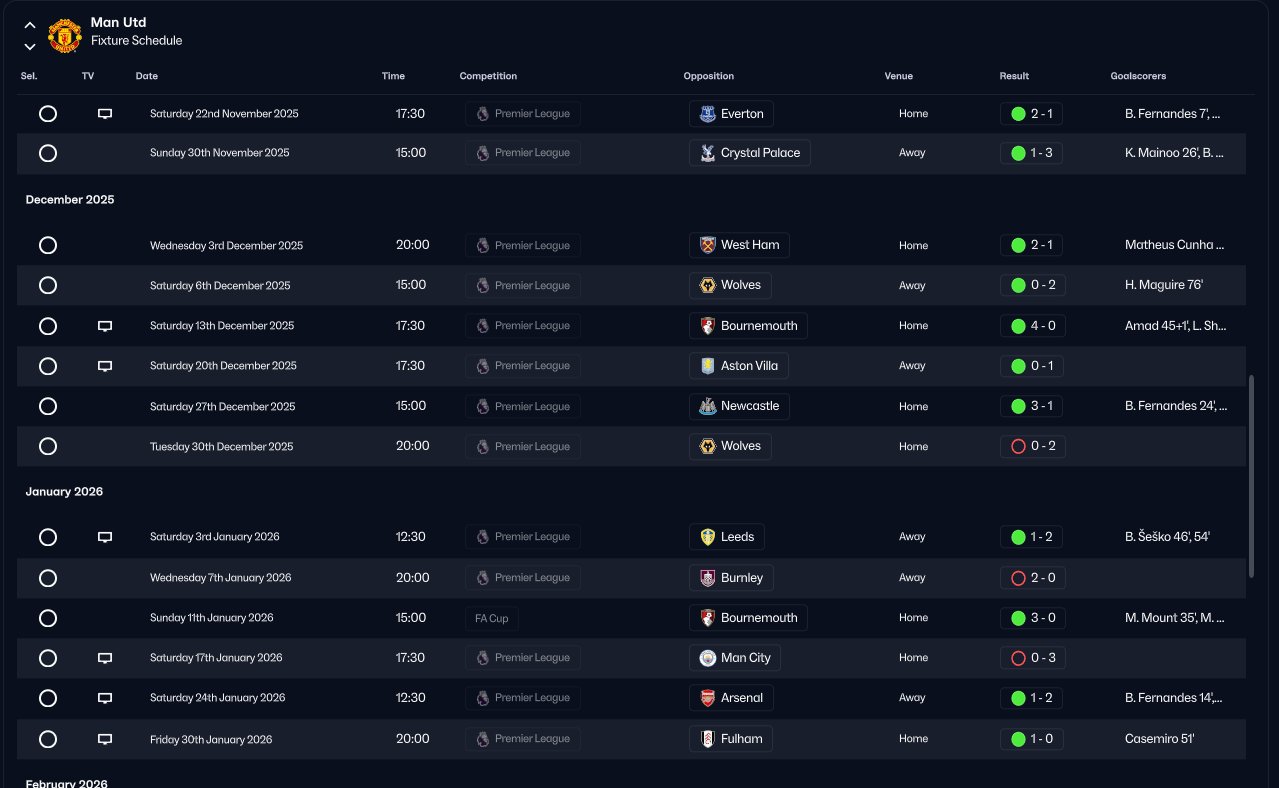Click the Leeds club badge

pyautogui.click(x=707, y=537)
